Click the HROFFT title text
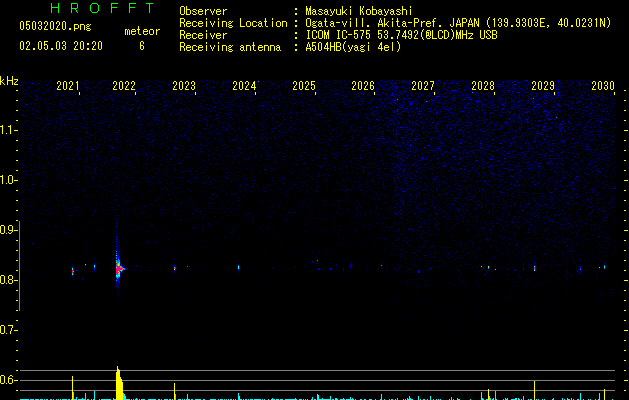 pyautogui.click(x=102, y=8)
